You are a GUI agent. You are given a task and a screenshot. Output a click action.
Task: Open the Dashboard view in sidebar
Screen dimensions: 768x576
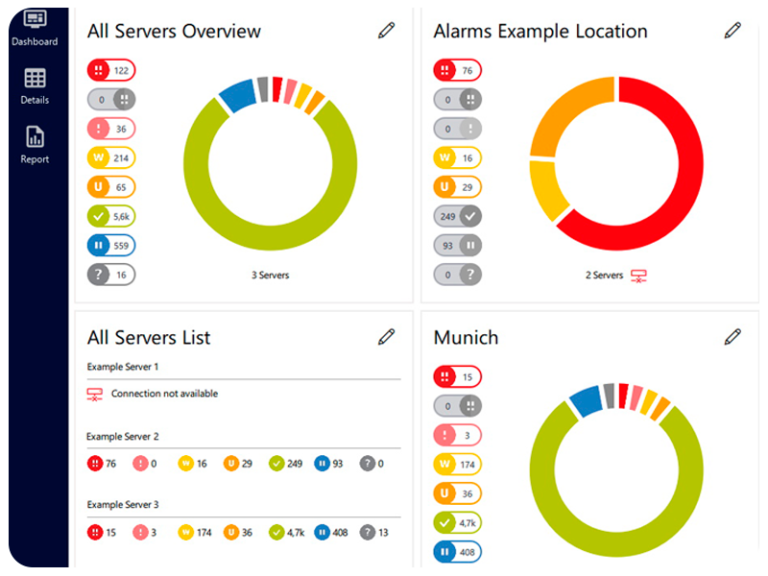pos(34,27)
